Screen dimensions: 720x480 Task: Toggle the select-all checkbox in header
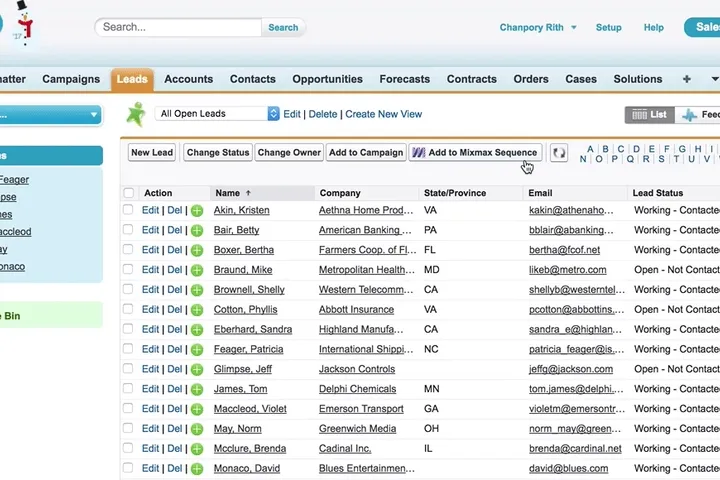tap(129, 193)
